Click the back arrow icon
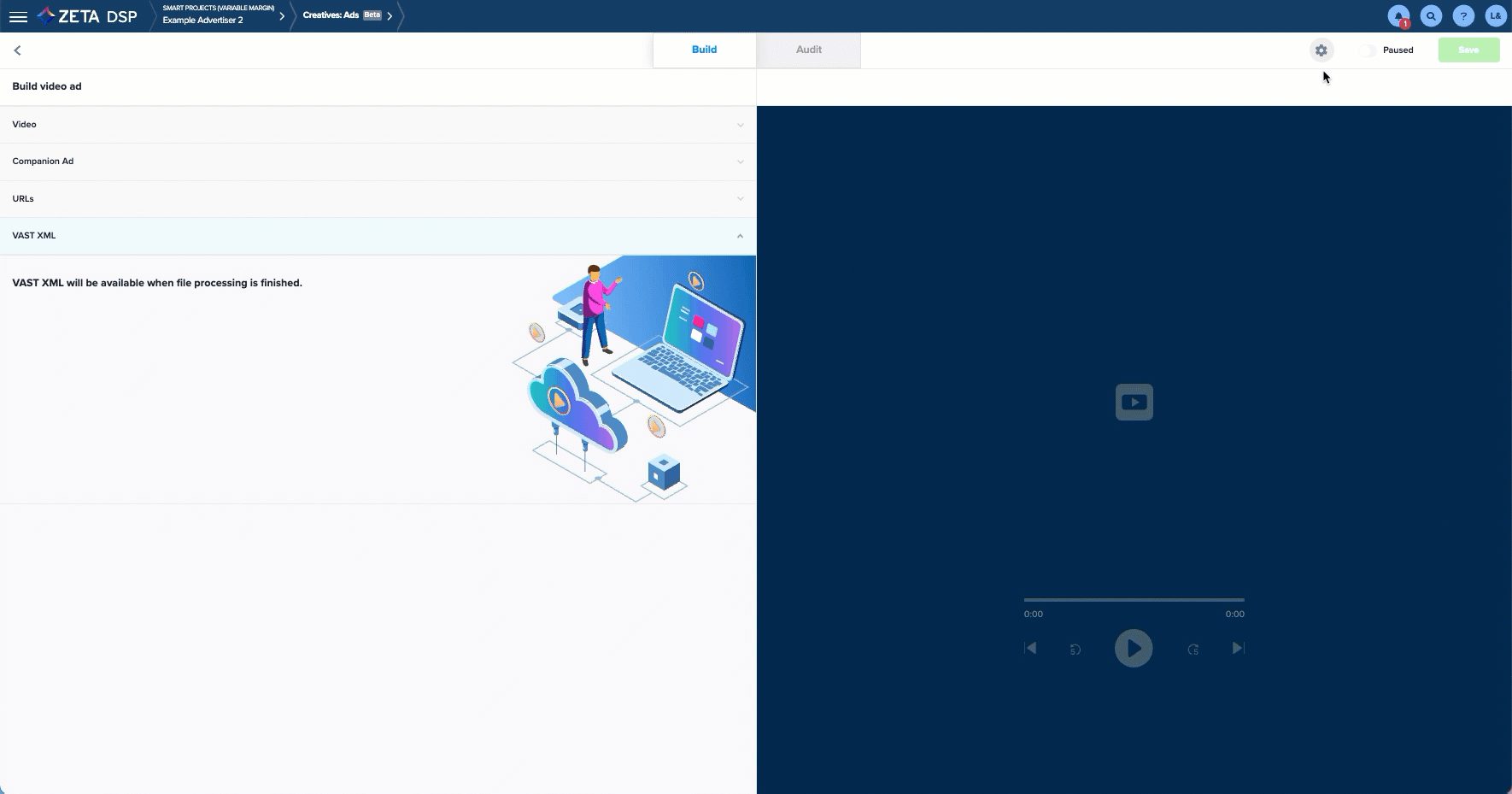The width and height of the screenshot is (1512, 794). tap(17, 50)
